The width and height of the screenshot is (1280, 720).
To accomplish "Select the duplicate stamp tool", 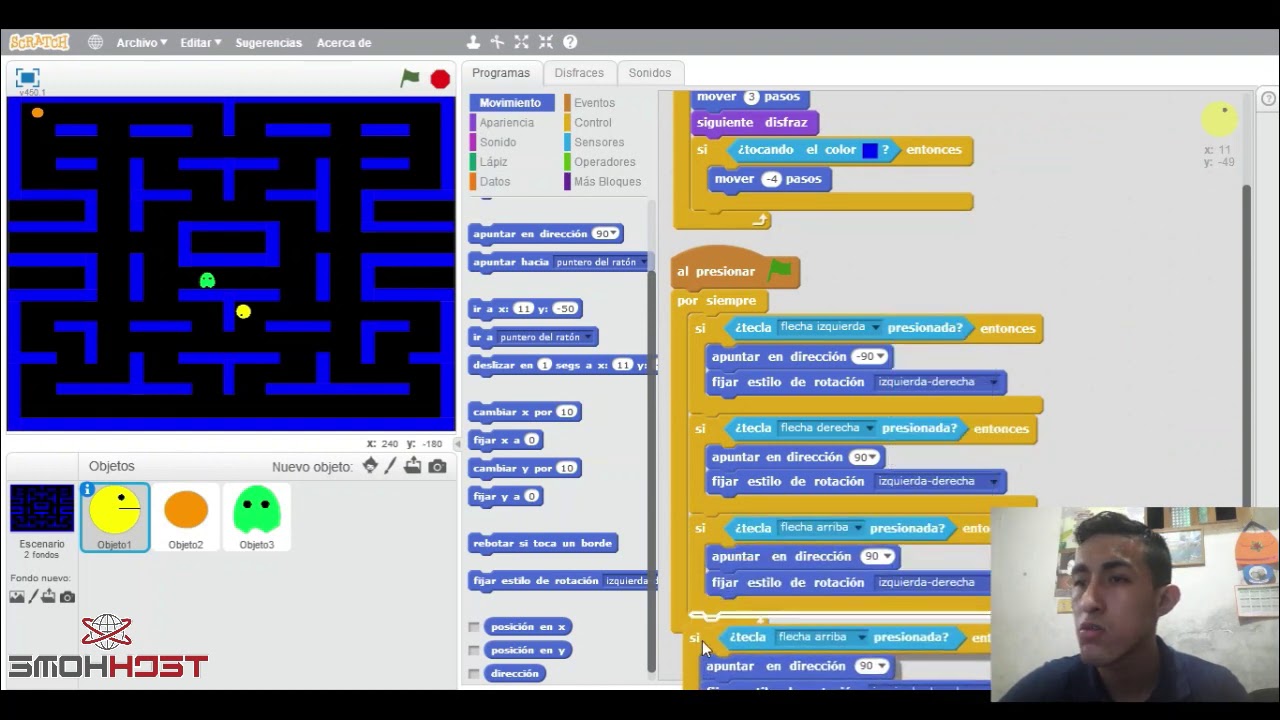I will click(473, 42).
